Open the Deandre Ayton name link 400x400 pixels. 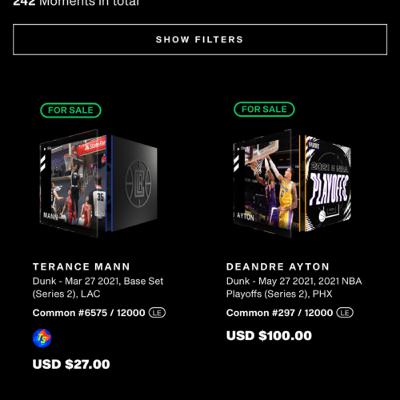point(278,267)
